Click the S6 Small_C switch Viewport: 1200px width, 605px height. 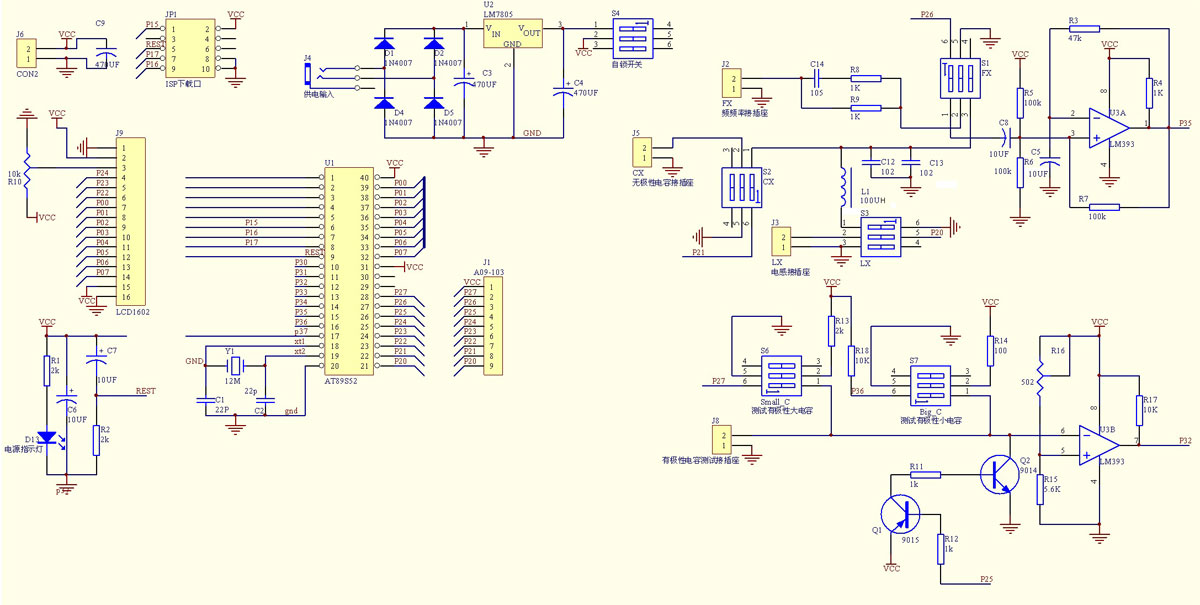pyautogui.click(x=782, y=374)
